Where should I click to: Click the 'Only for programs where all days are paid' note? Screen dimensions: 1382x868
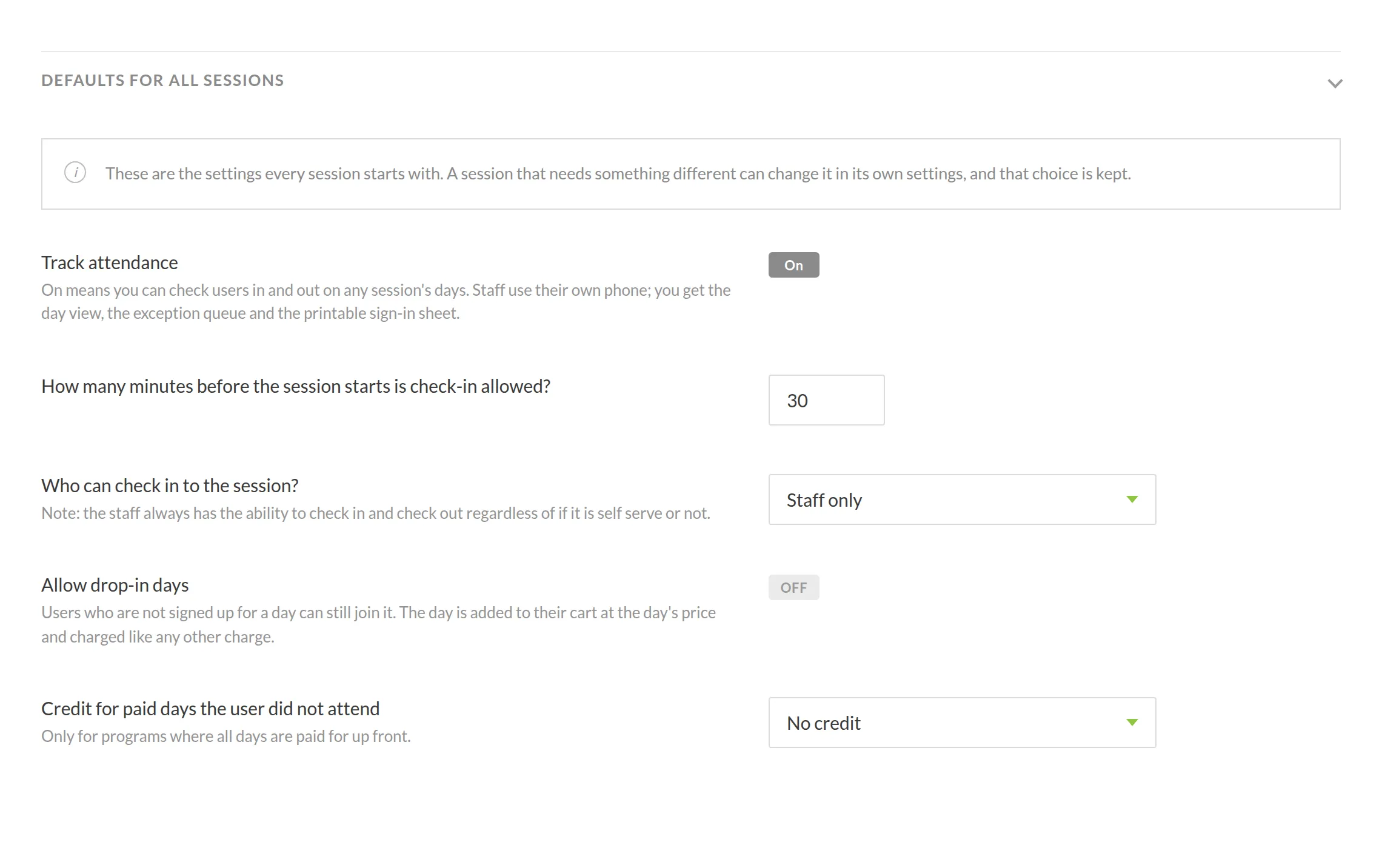(226, 736)
